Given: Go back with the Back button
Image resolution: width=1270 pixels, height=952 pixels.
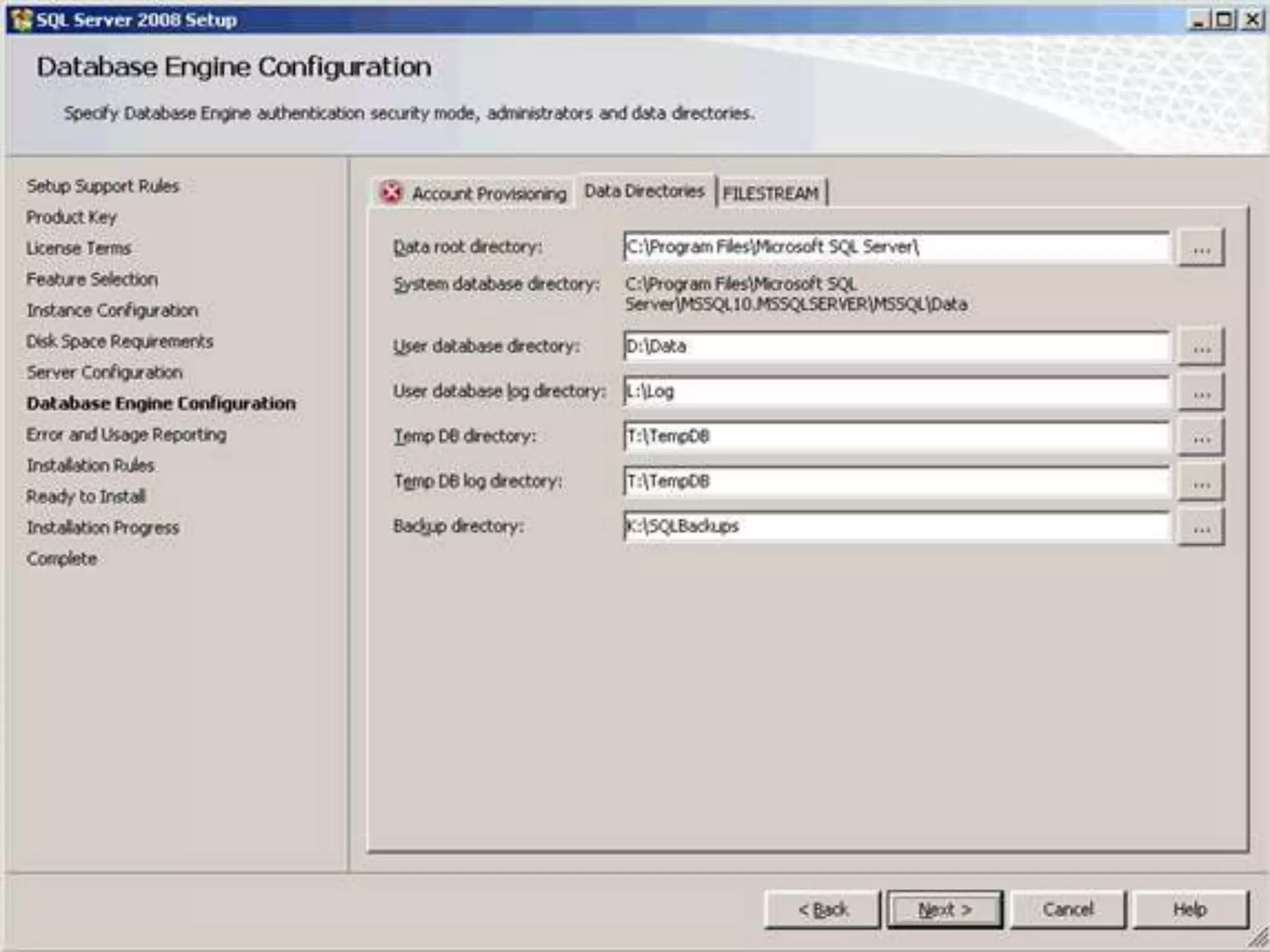Looking at the screenshot, I should point(822,909).
